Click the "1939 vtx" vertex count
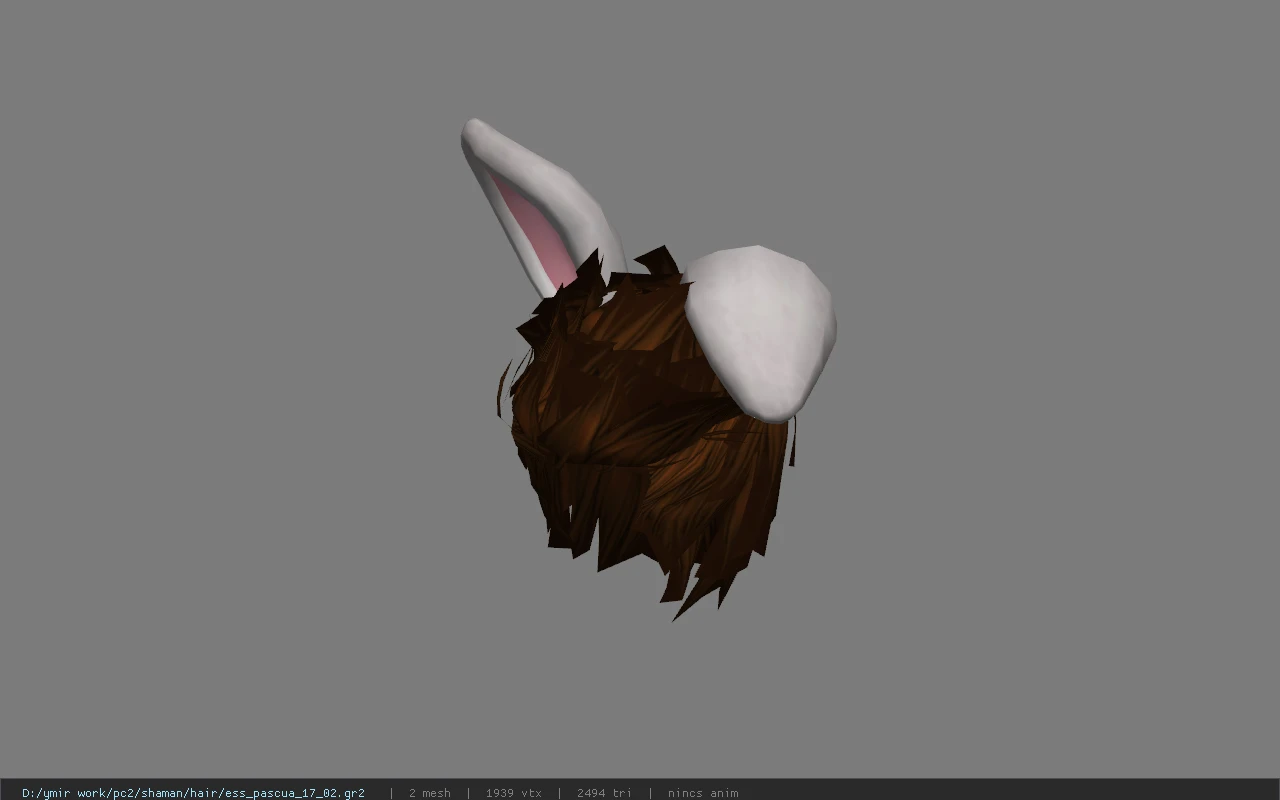 pos(513,793)
